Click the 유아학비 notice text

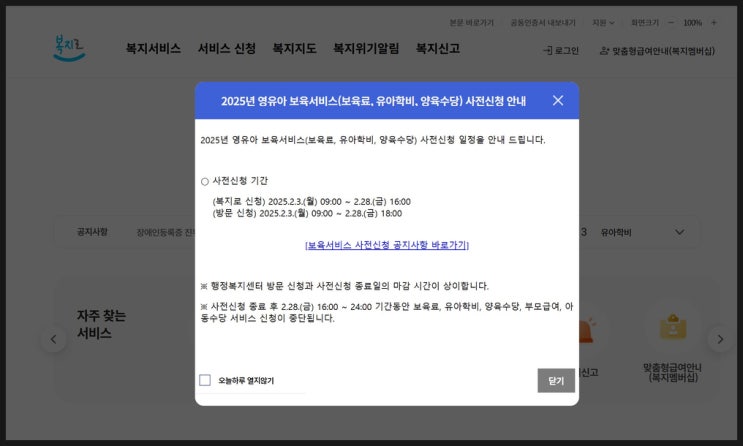616,232
